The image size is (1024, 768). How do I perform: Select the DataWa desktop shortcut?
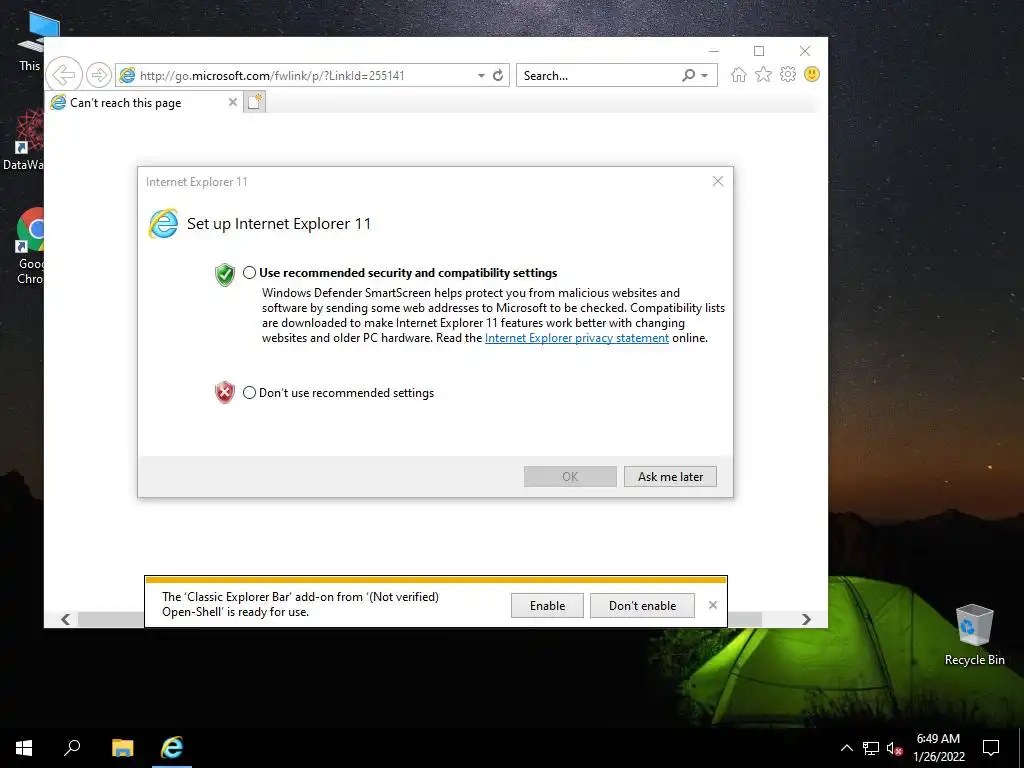23,140
